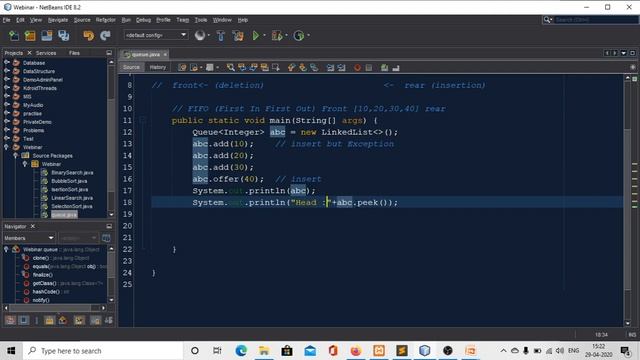Click the New File toolbar icon
Screen dimensions: 640x360
click(13, 36)
